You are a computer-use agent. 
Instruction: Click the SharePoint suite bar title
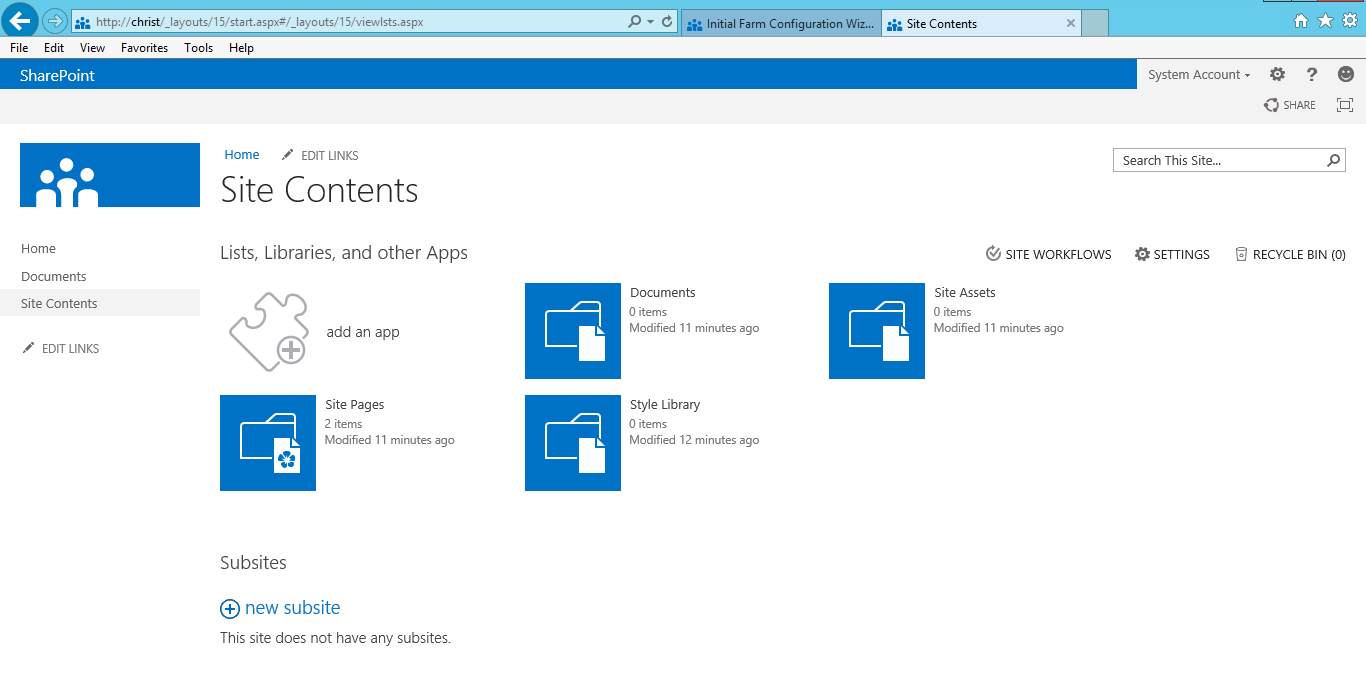[57, 75]
